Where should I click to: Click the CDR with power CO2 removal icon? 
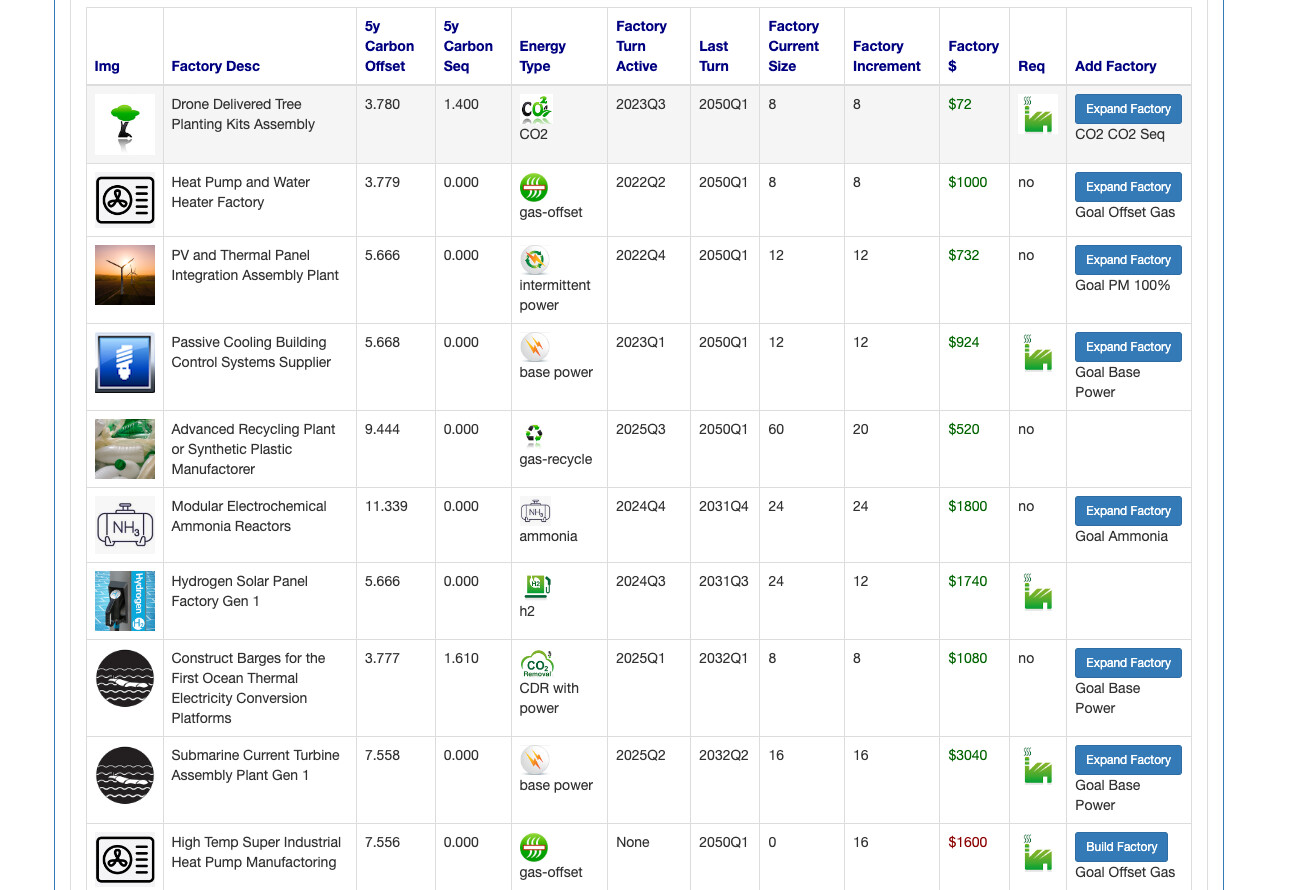pos(536,663)
